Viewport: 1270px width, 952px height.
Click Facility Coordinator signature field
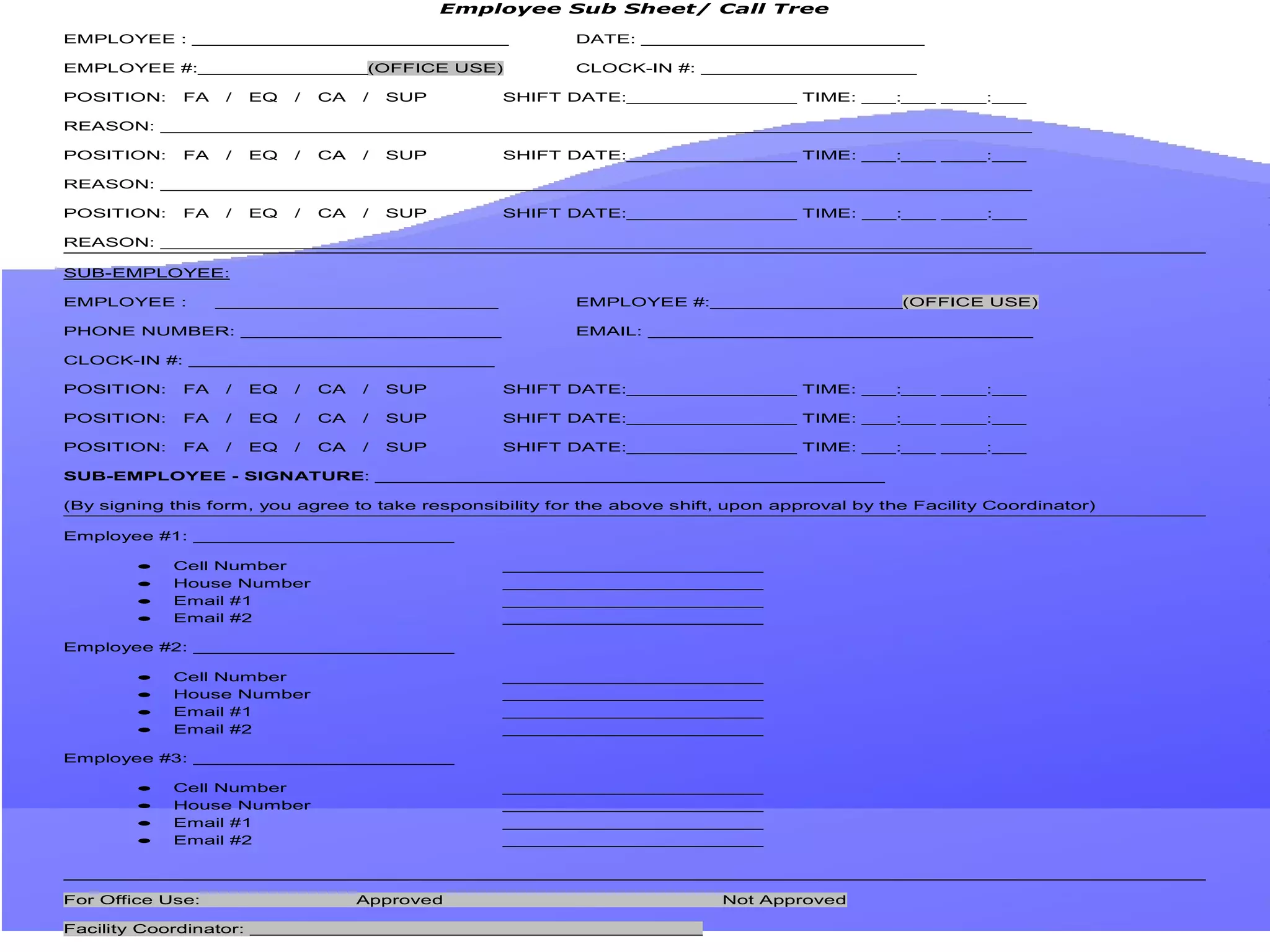pyautogui.click(x=476, y=928)
